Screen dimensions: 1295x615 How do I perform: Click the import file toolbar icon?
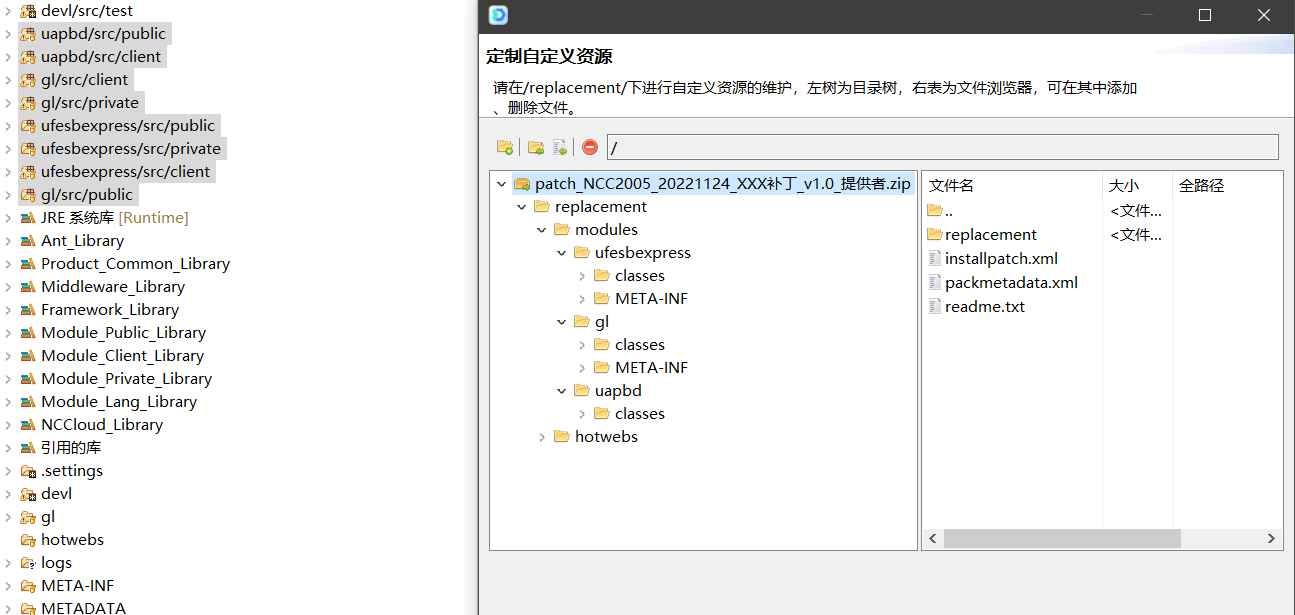point(560,147)
